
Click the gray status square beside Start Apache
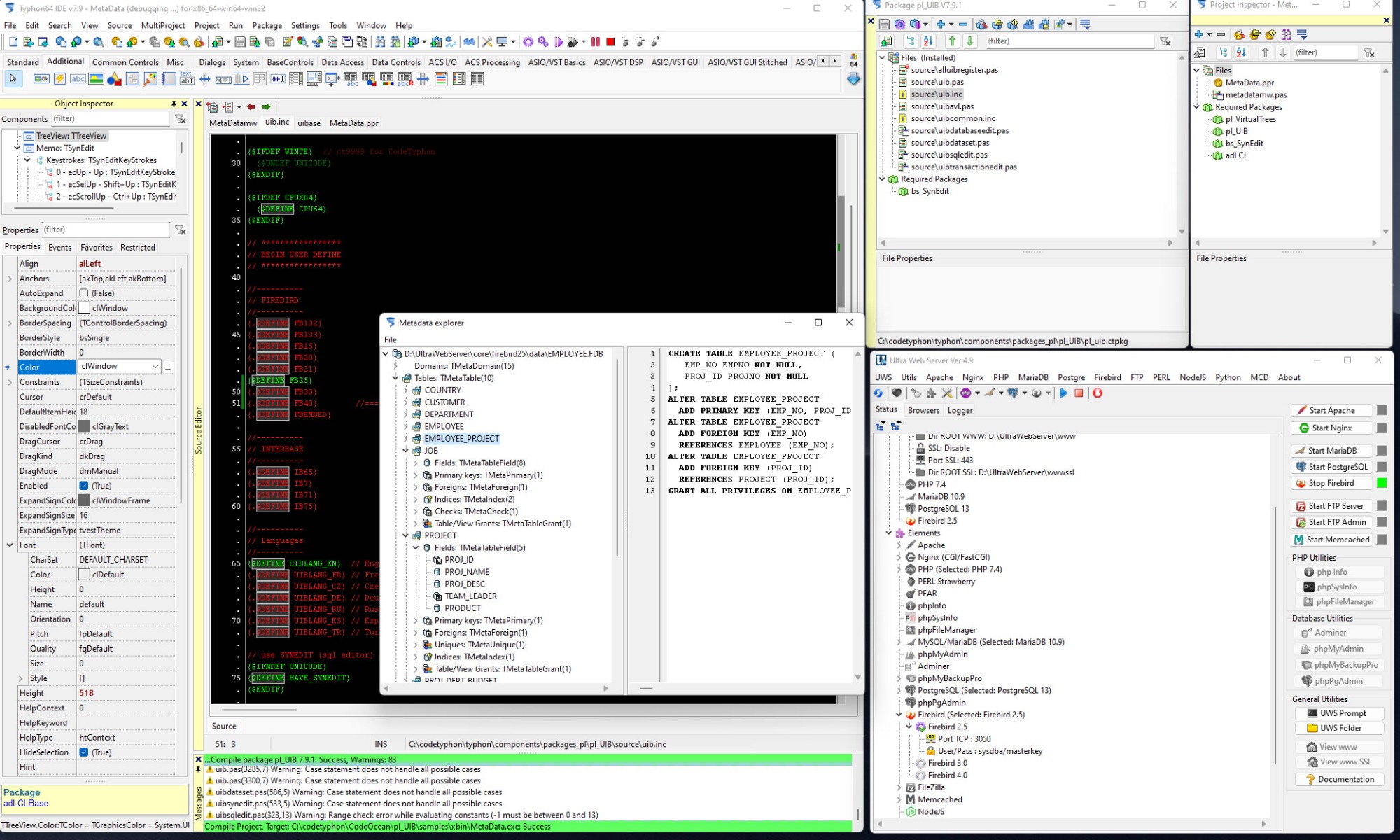point(1382,410)
